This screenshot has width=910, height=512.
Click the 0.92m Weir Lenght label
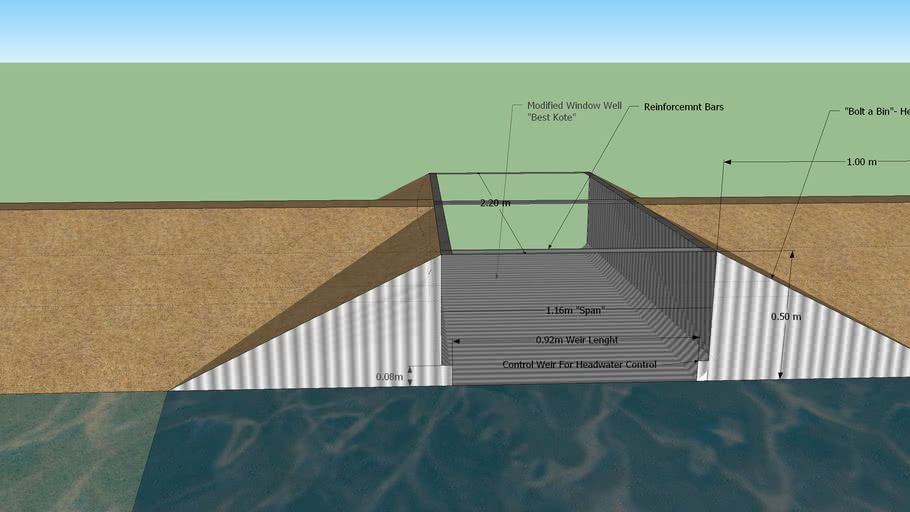click(579, 339)
